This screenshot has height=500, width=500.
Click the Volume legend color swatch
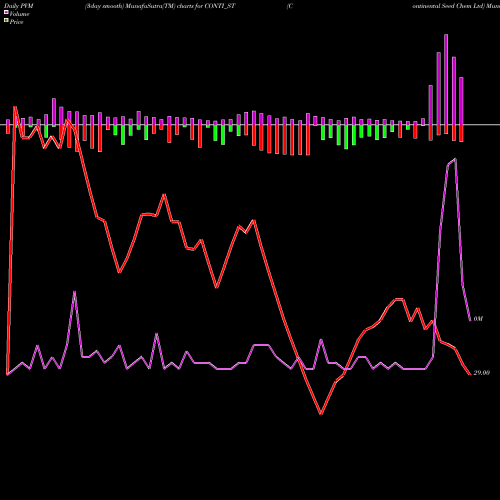[6, 12]
